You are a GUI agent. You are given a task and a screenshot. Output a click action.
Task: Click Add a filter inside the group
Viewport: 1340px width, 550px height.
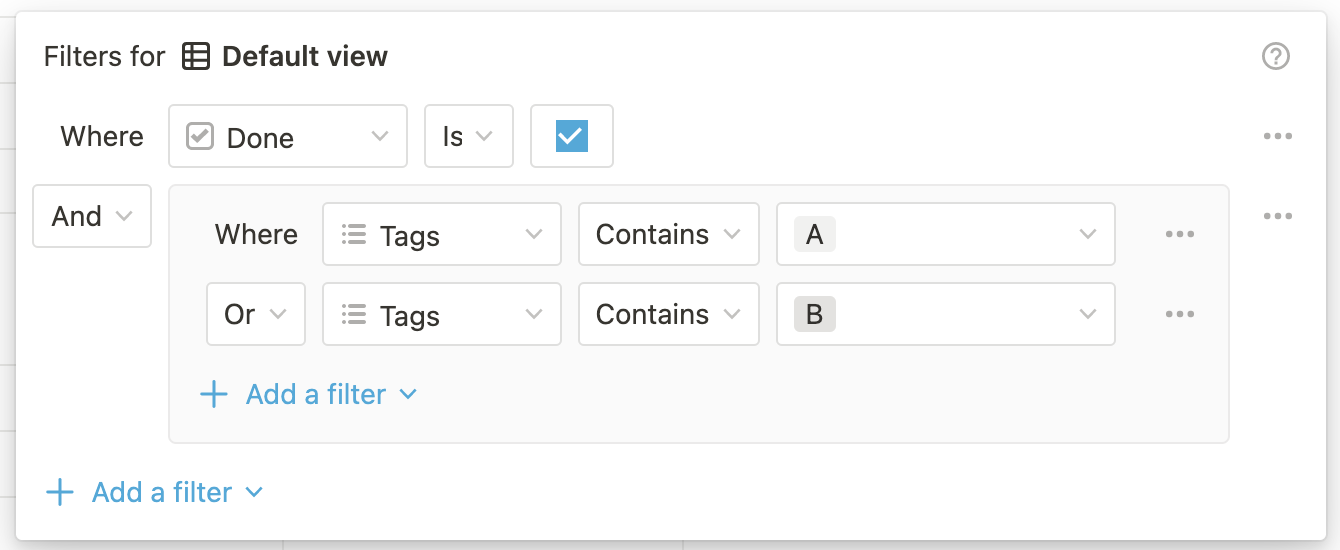pos(316,394)
